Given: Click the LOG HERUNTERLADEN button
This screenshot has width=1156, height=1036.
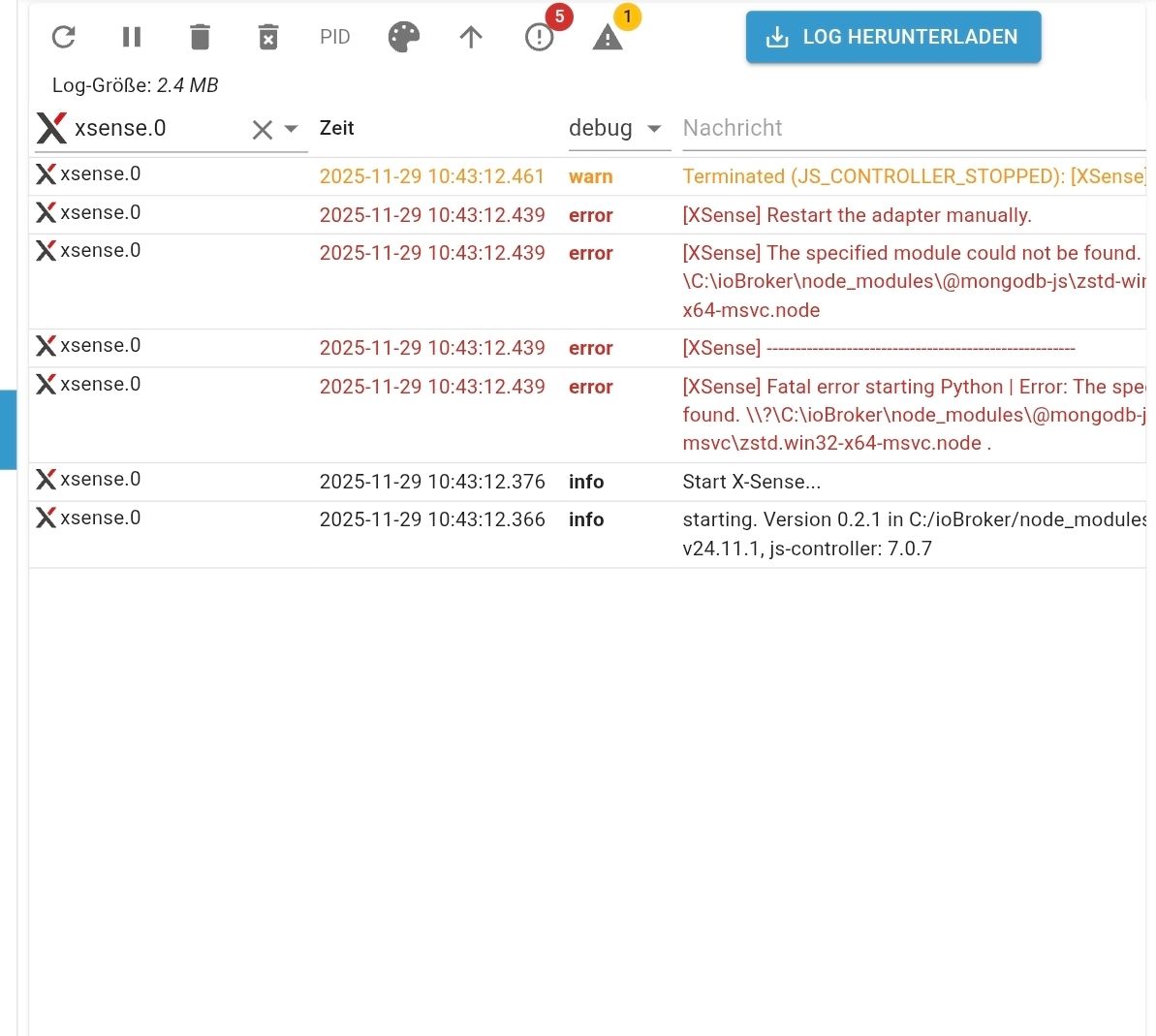Looking at the screenshot, I should tap(892, 37).
